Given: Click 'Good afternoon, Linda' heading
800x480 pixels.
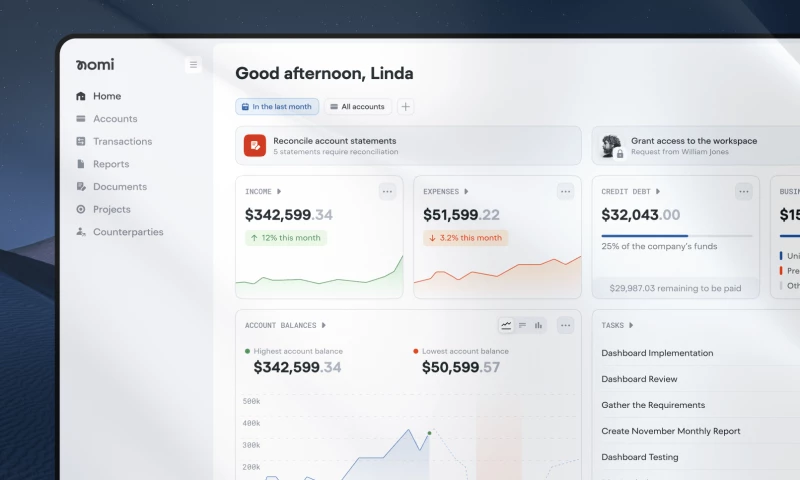Looking at the screenshot, I should pos(324,73).
